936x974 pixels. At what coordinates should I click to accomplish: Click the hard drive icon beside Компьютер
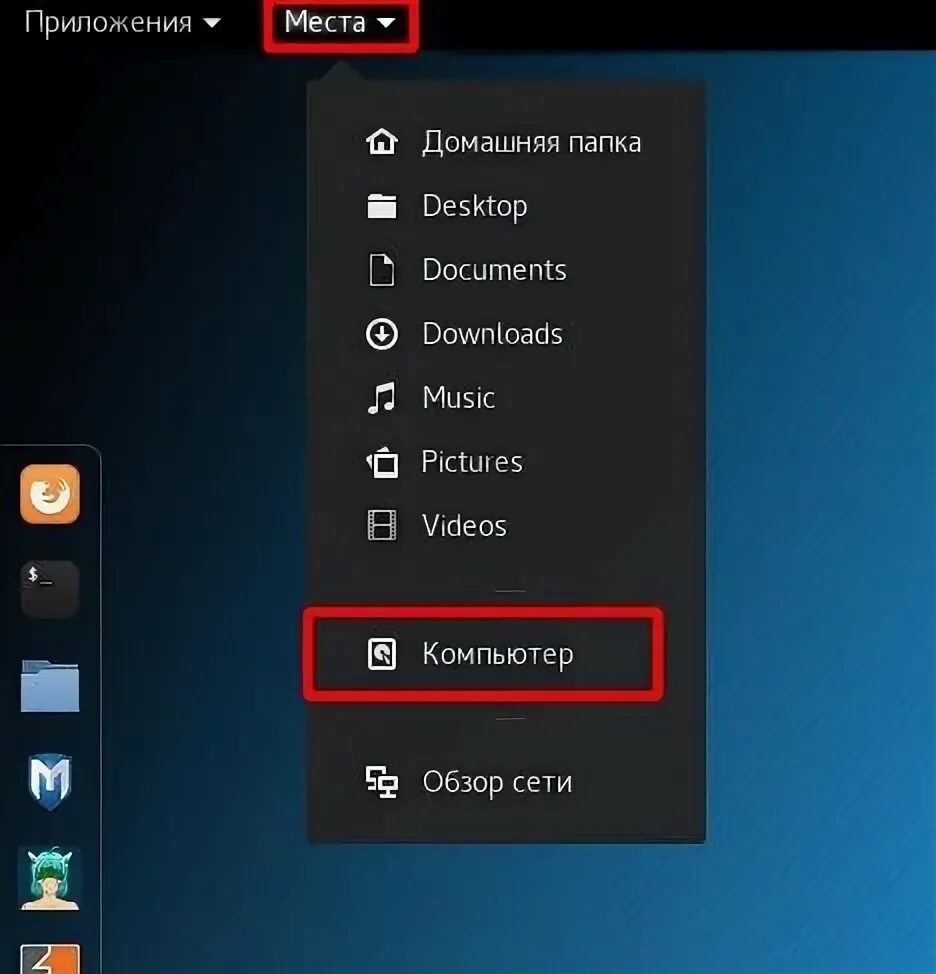pyautogui.click(x=381, y=654)
